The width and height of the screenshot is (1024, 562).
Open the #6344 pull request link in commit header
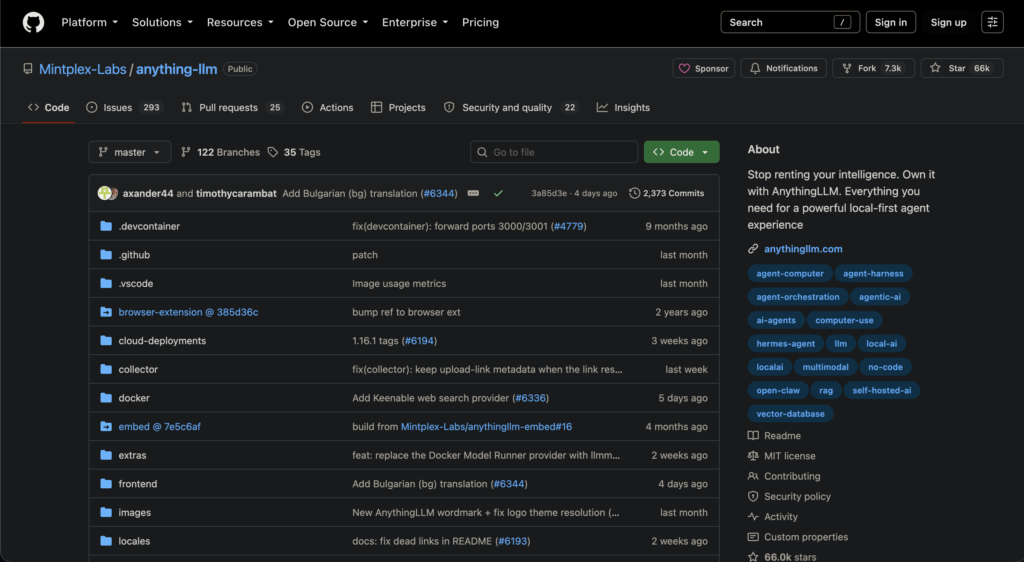(x=439, y=193)
